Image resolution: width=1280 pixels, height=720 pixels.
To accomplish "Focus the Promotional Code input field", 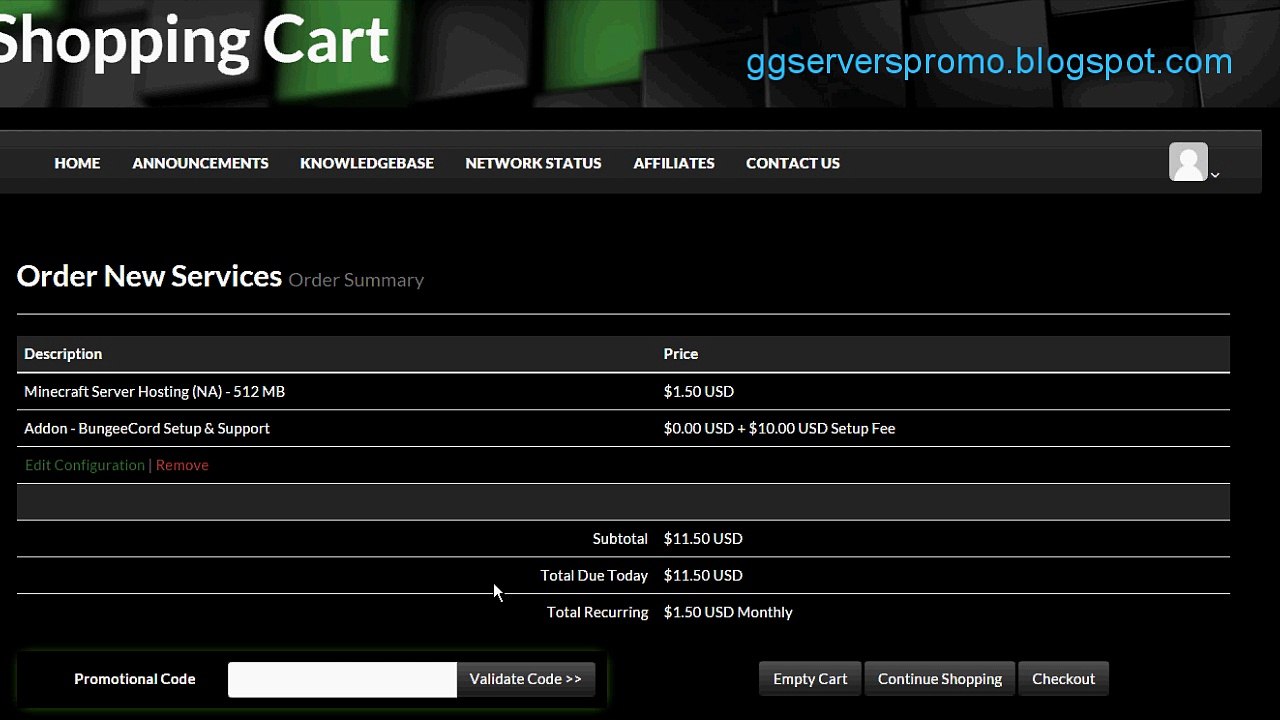I will pos(342,679).
